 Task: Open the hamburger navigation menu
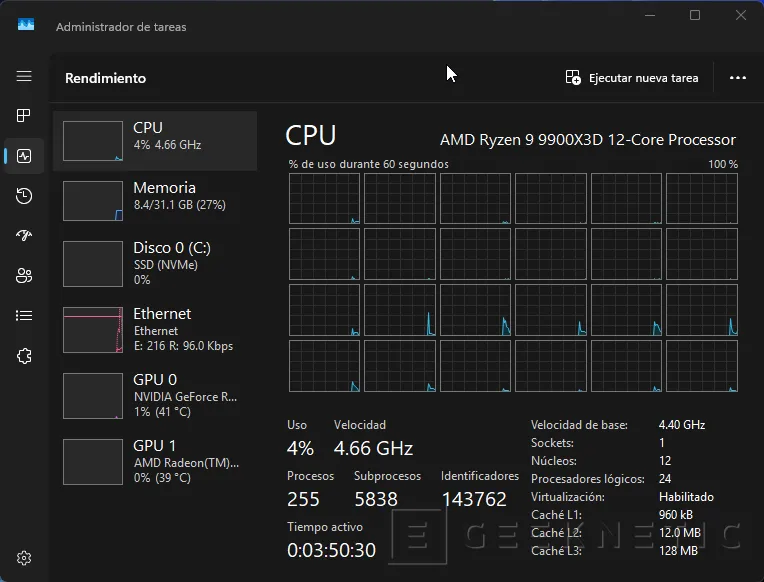click(x=24, y=77)
